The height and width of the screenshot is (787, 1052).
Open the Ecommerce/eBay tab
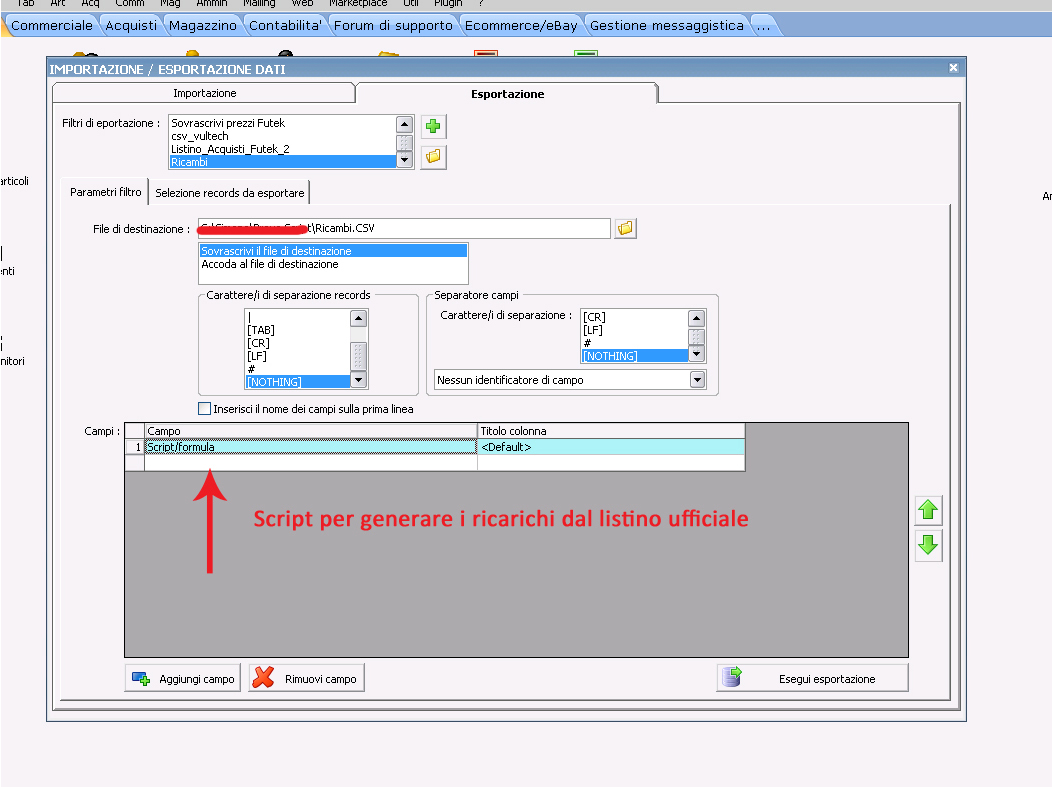coord(521,25)
